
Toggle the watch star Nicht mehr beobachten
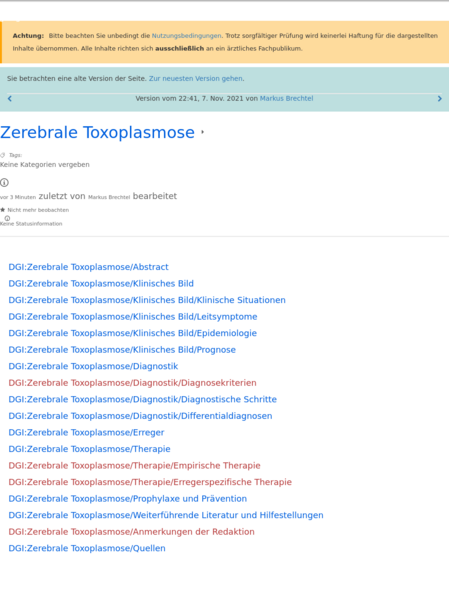pyautogui.click(x=3, y=210)
